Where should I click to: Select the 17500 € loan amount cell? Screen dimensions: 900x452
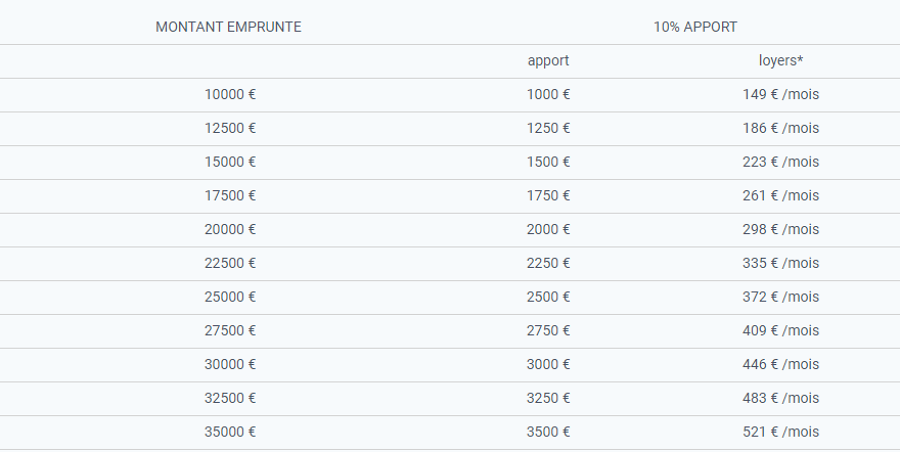pos(230,196)
